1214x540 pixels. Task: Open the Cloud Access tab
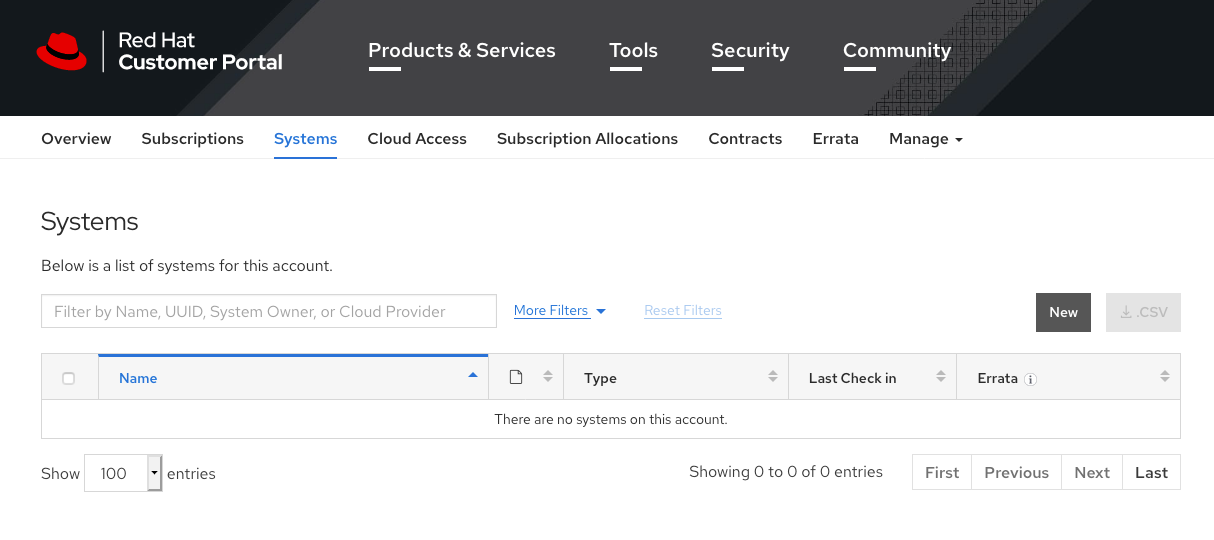point(417,139)
